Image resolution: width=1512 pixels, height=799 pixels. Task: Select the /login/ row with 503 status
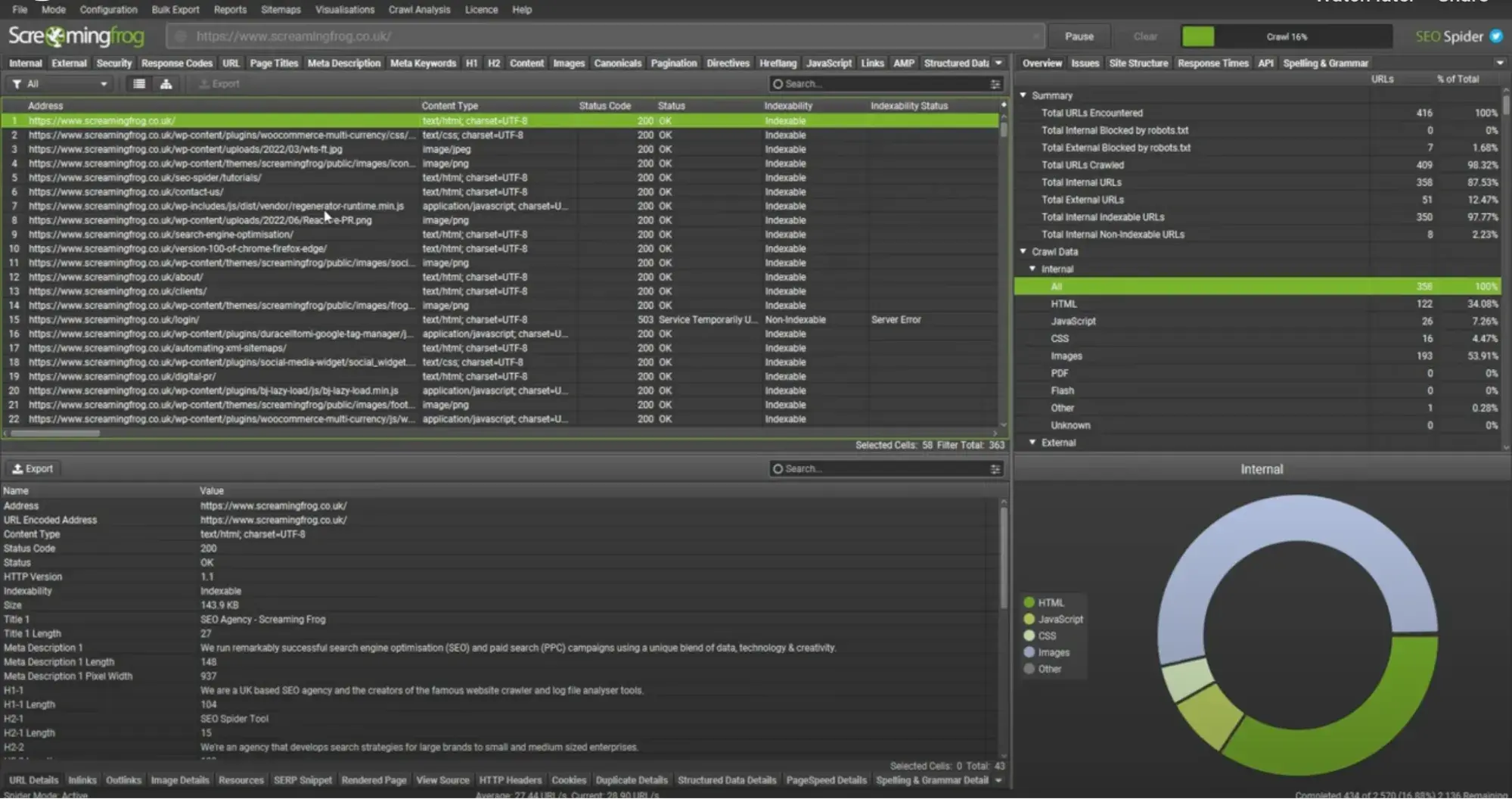coord(499,319)
